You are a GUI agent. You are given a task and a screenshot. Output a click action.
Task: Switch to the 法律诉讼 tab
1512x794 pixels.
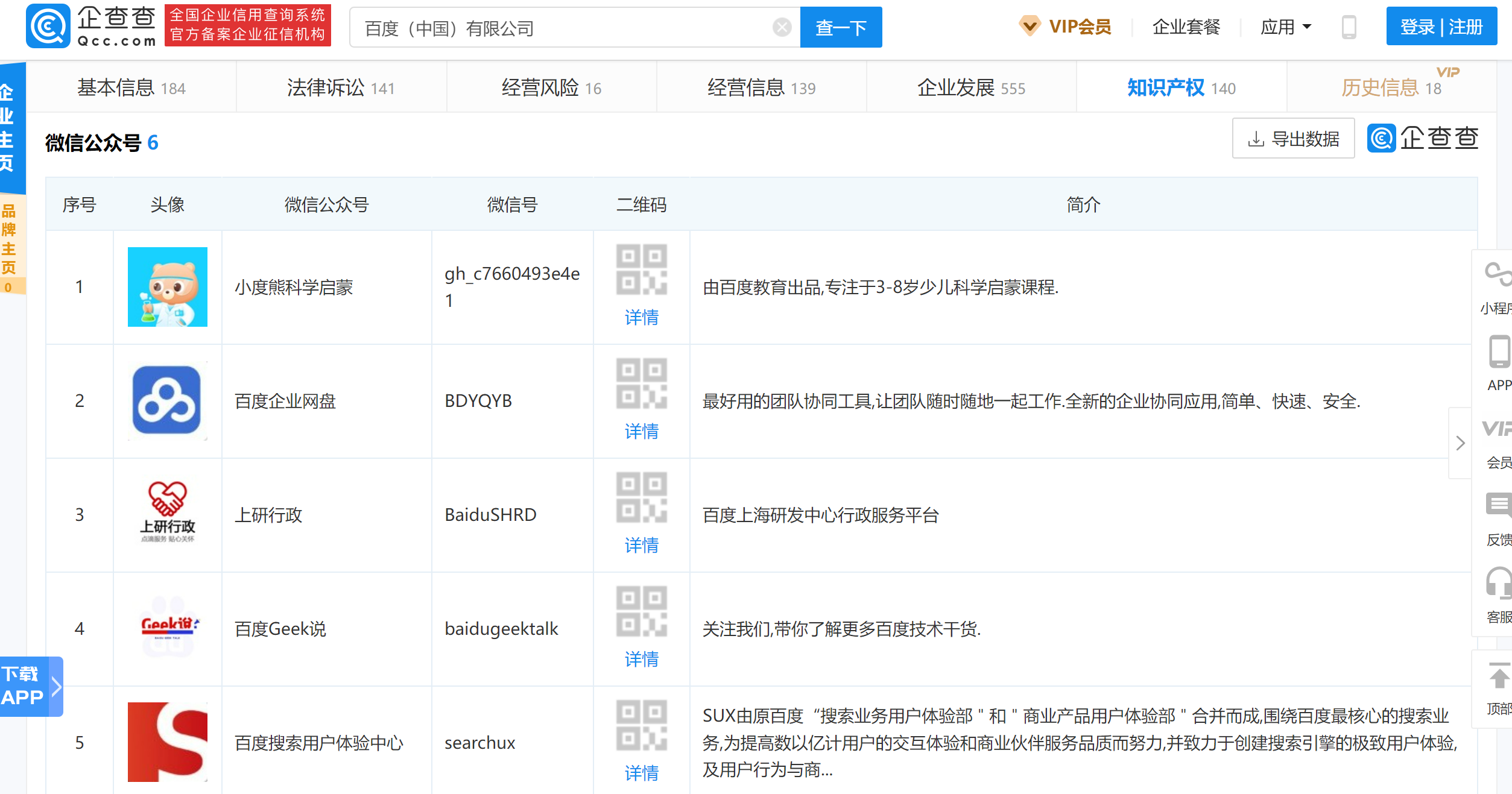[341, 88]
